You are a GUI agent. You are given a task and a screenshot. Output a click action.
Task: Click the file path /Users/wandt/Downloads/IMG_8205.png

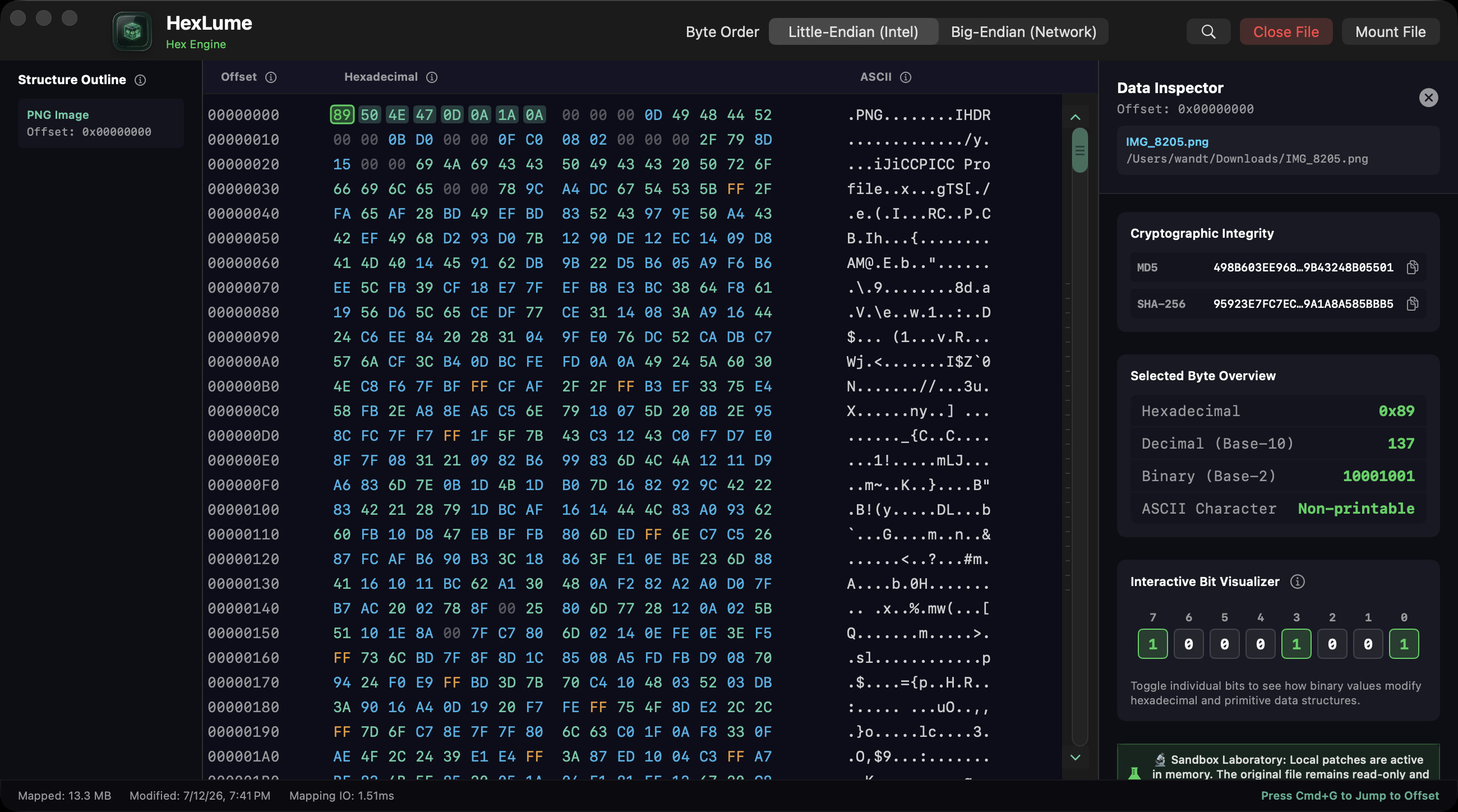coord(1247,159)
